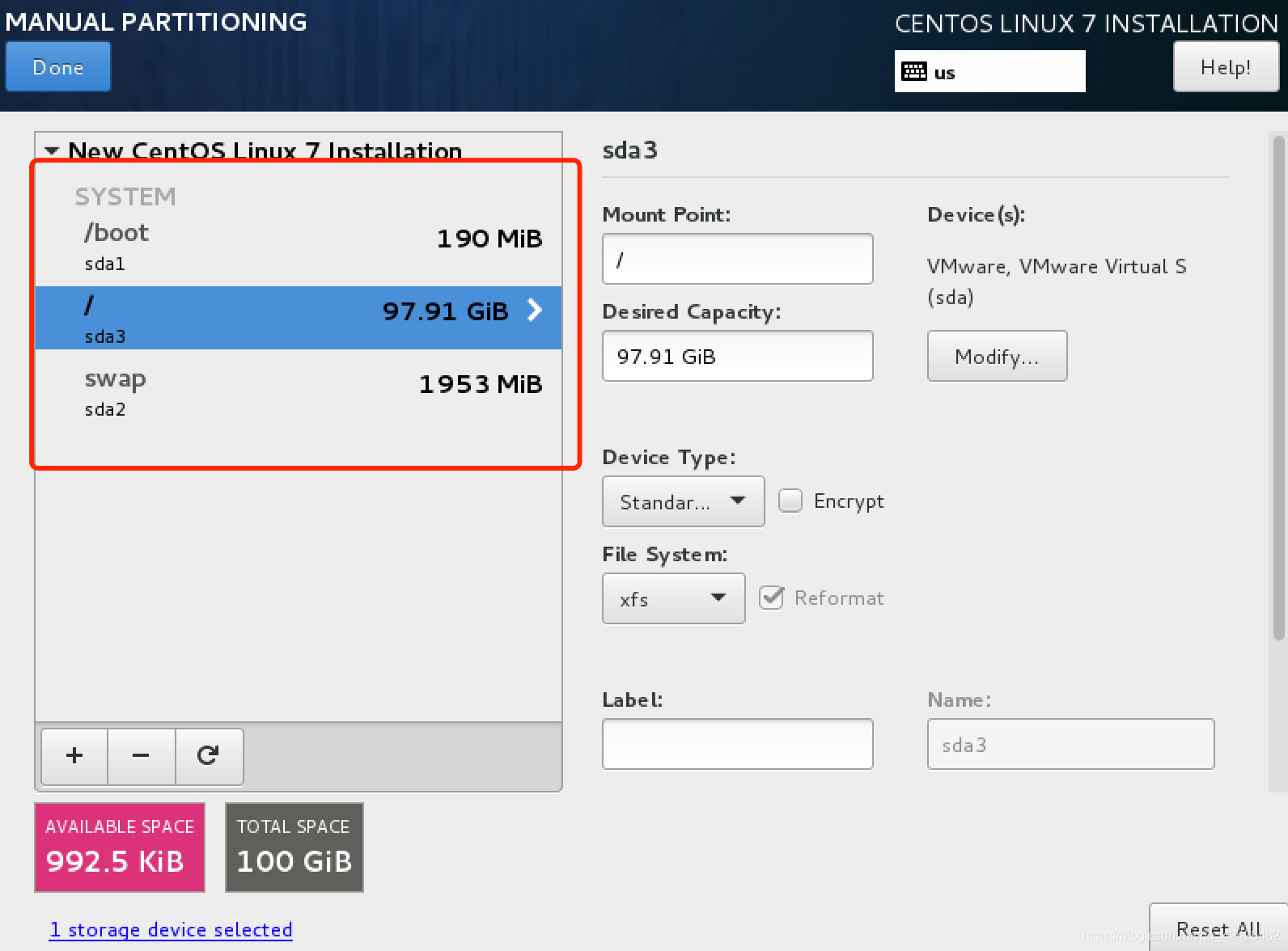Collapse the New CentOS Linux 7 Installation section
1288x951 pixels.
[x=52, y=150]
